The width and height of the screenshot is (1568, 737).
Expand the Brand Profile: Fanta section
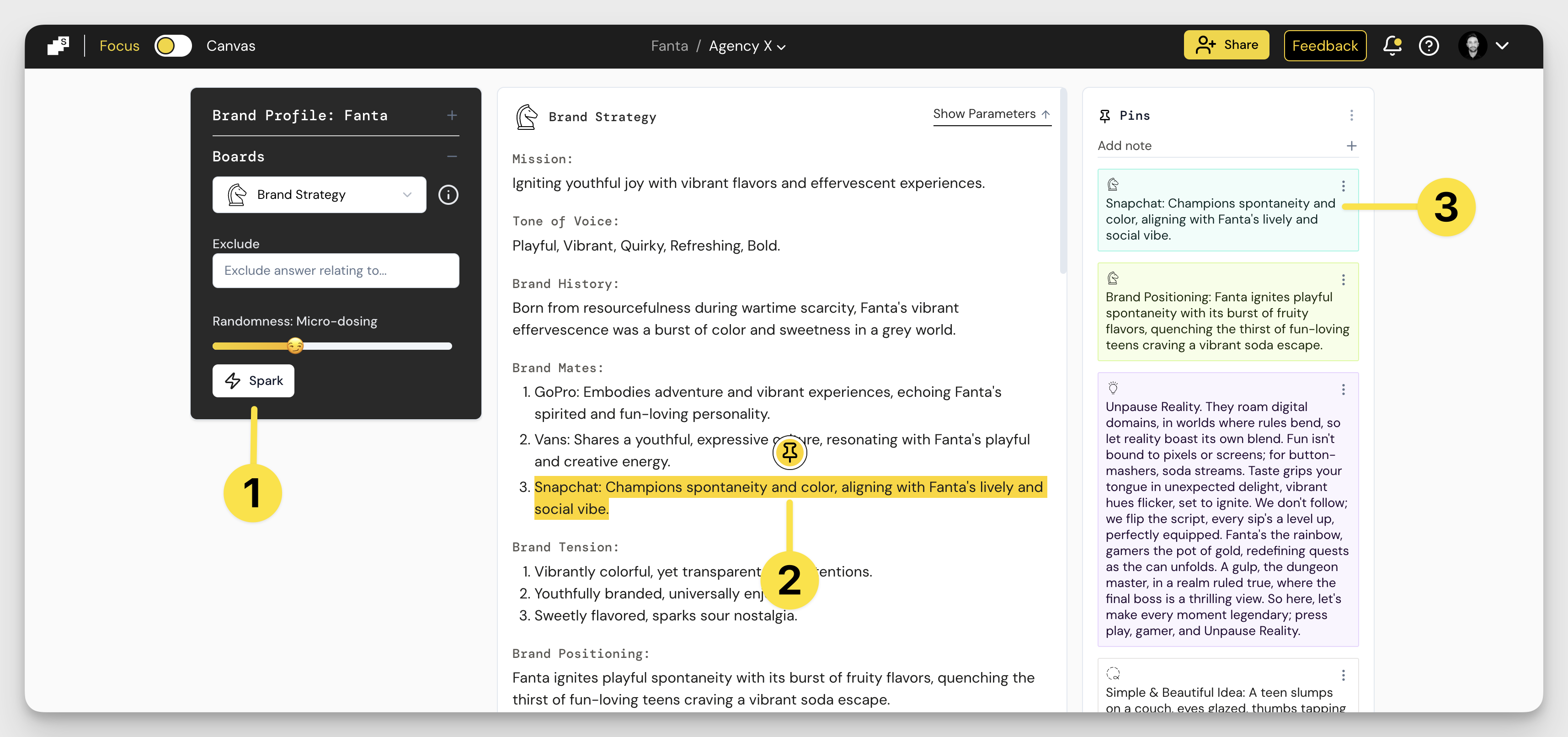tap(452, 115)
